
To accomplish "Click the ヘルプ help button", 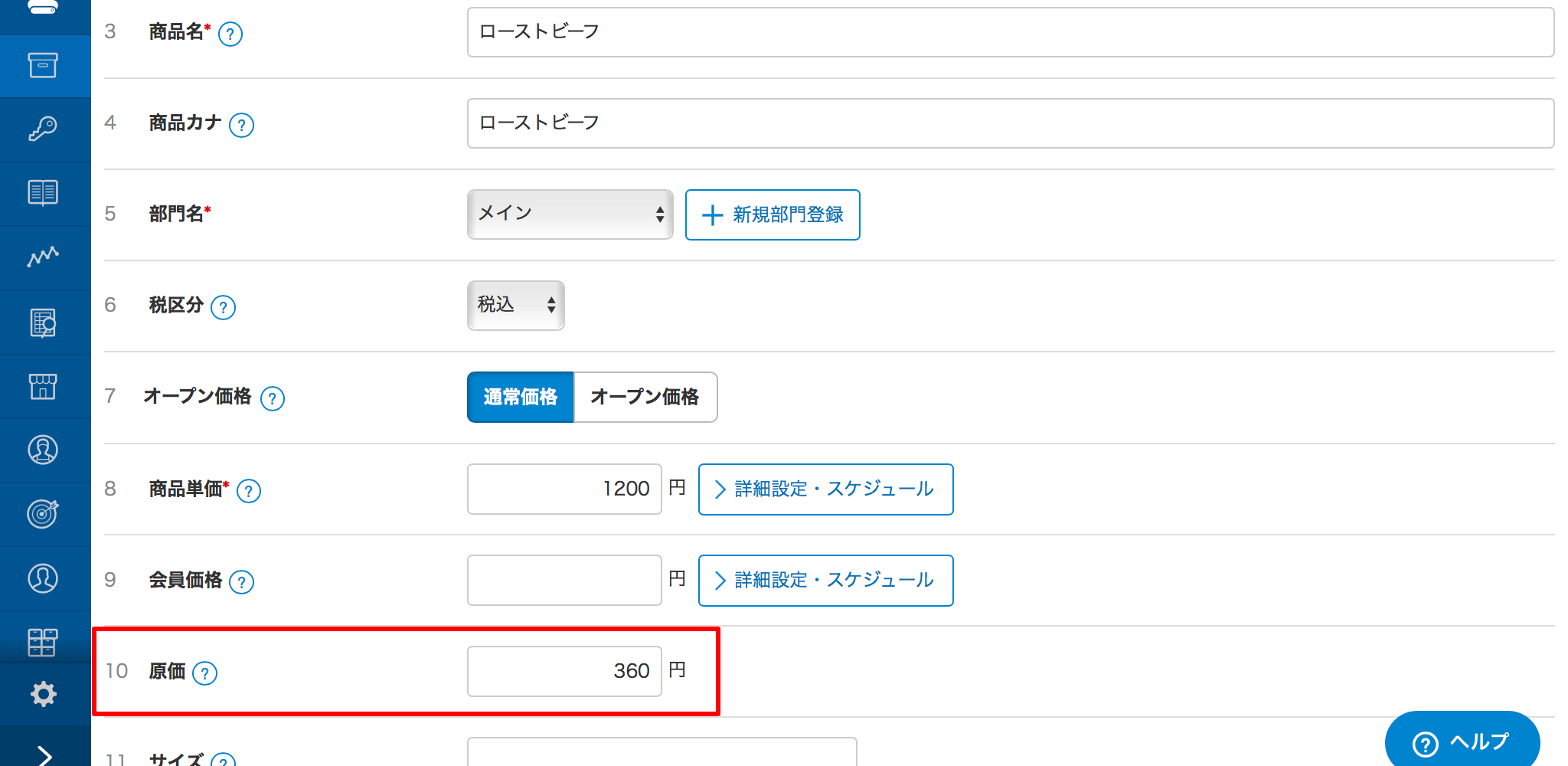I will (1461, 741).
